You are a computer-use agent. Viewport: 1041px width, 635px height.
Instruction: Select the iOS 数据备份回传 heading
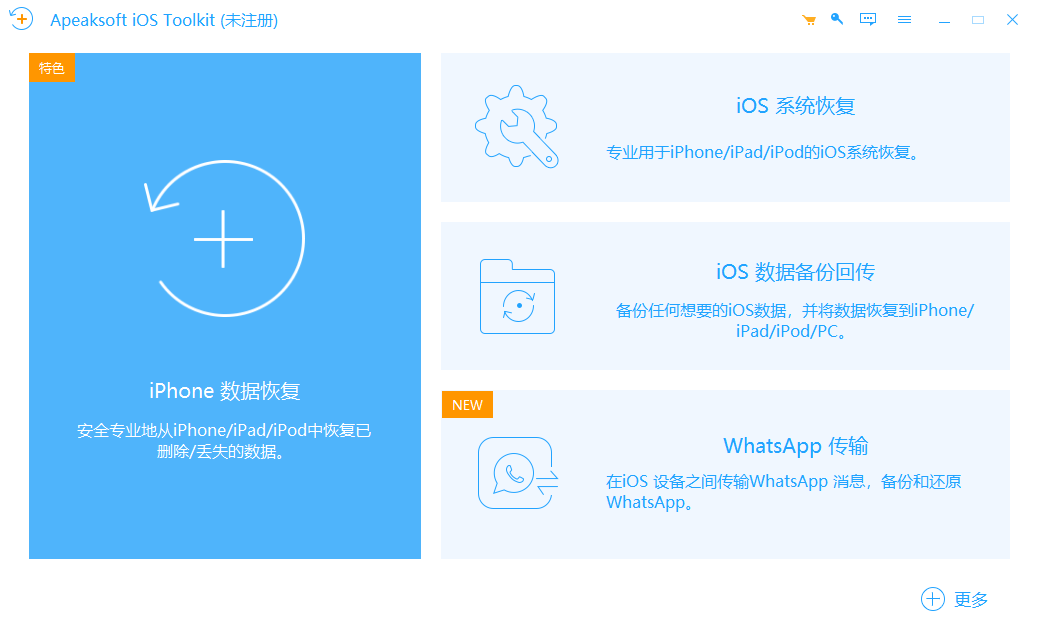point(795,272)
